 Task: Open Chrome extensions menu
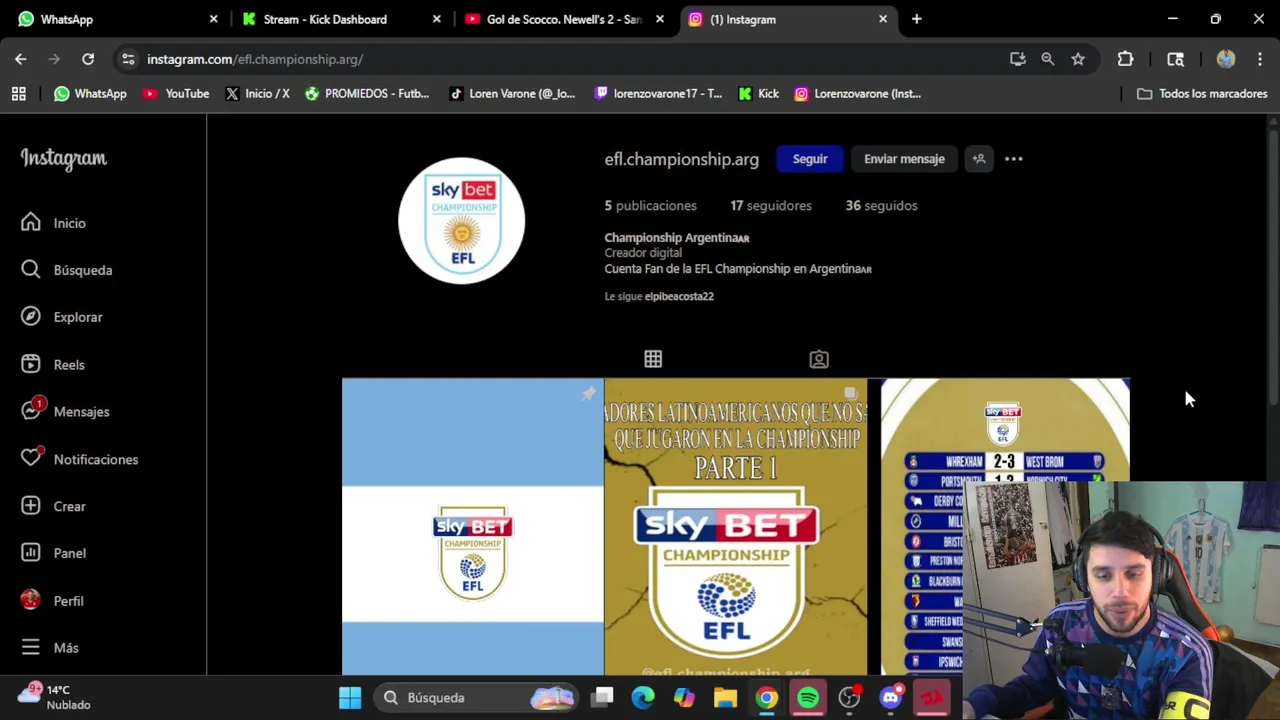[1125, 59]
